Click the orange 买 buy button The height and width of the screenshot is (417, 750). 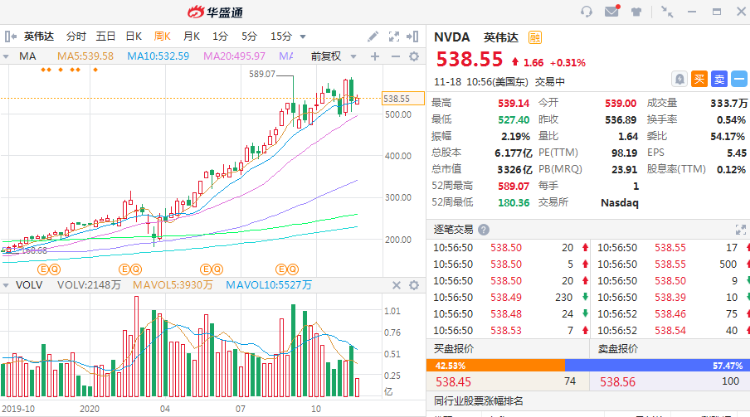click(699, 79)
